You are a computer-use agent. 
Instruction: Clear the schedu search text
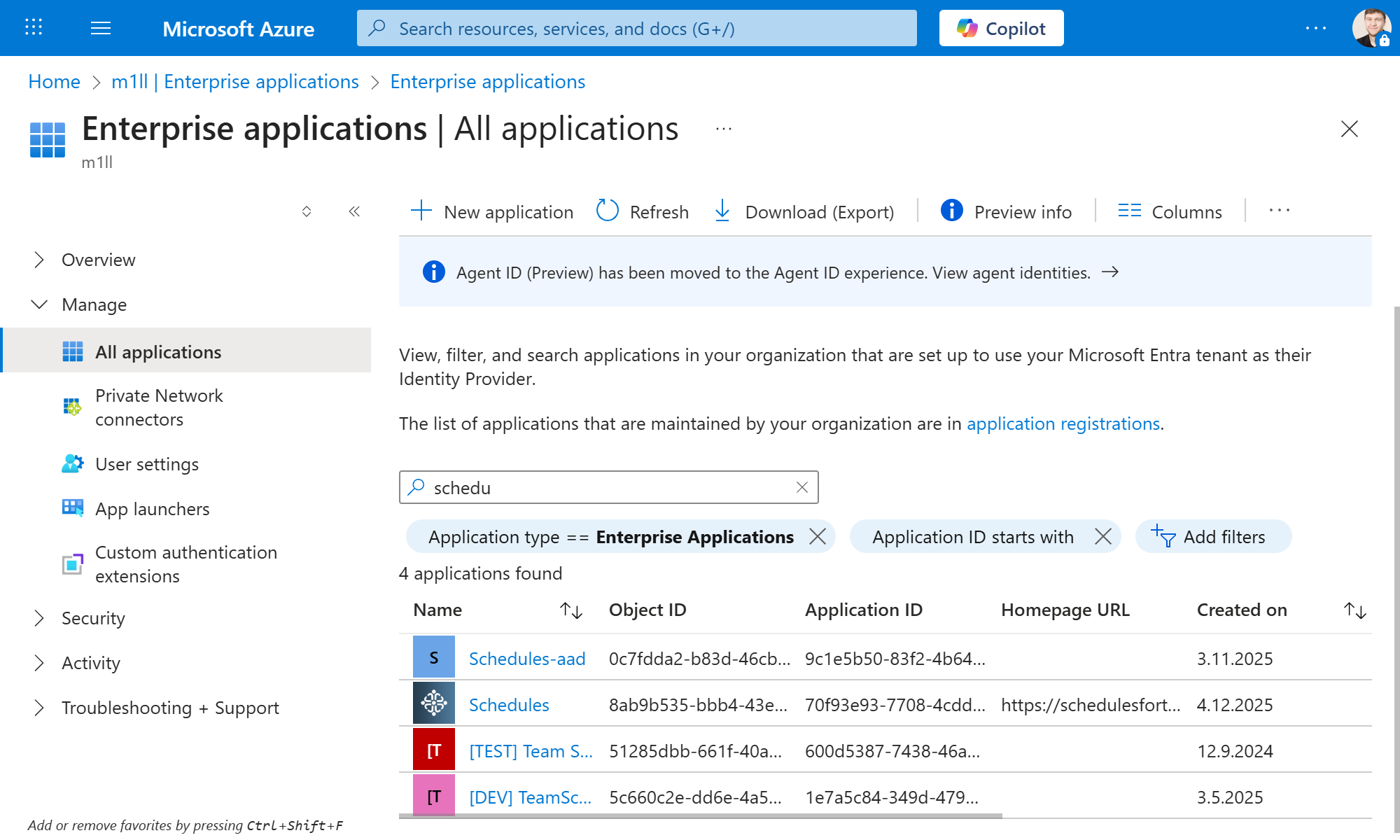pyautogui.click(x=801, y=487)
